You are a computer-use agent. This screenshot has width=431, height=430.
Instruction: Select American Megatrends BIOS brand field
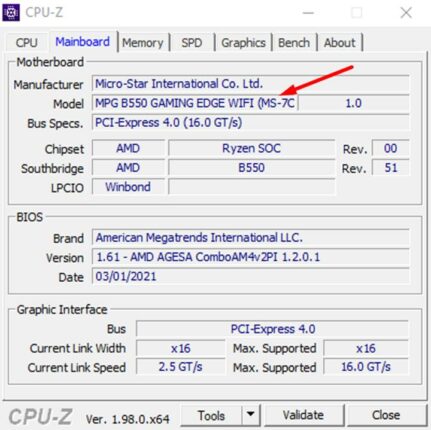click(251, 238)
